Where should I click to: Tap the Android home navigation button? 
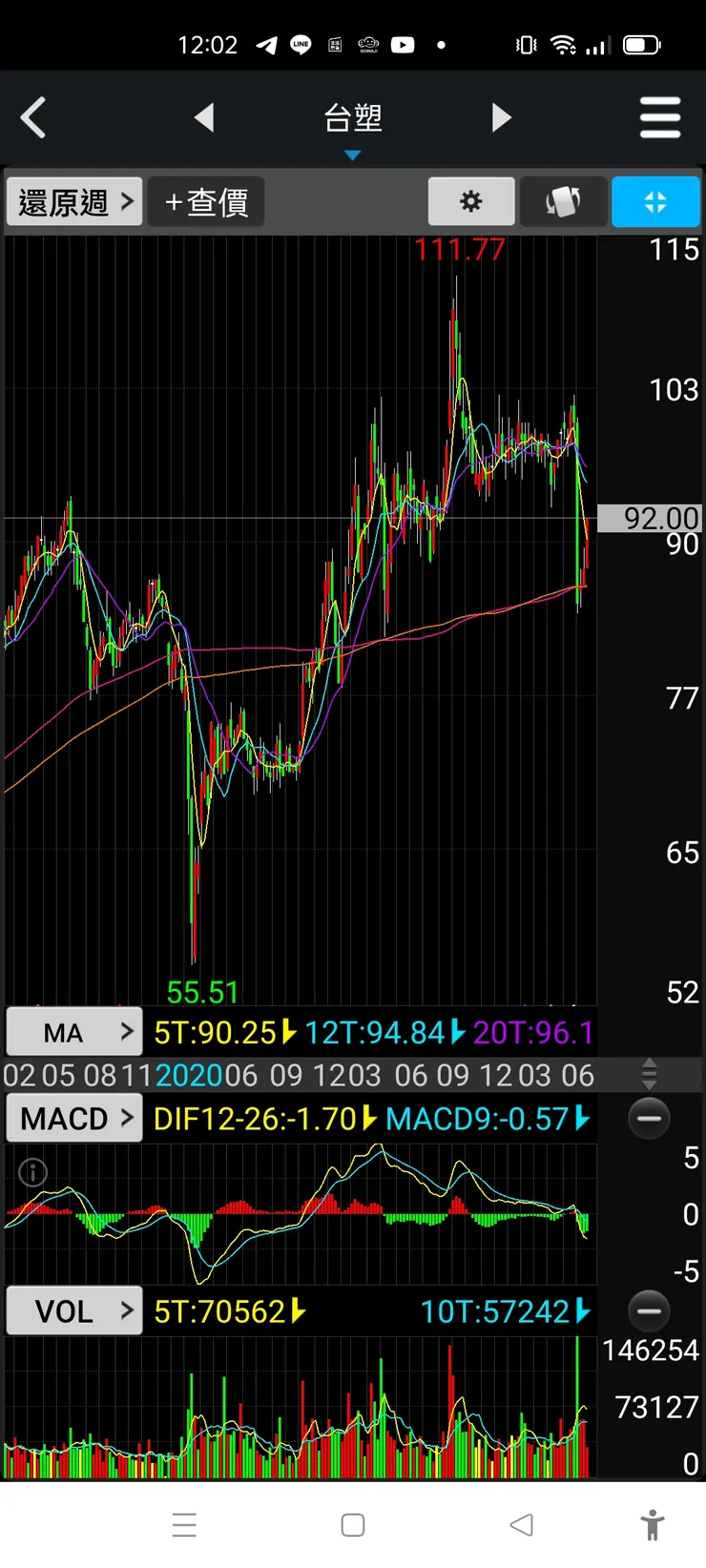point(353,1524)
